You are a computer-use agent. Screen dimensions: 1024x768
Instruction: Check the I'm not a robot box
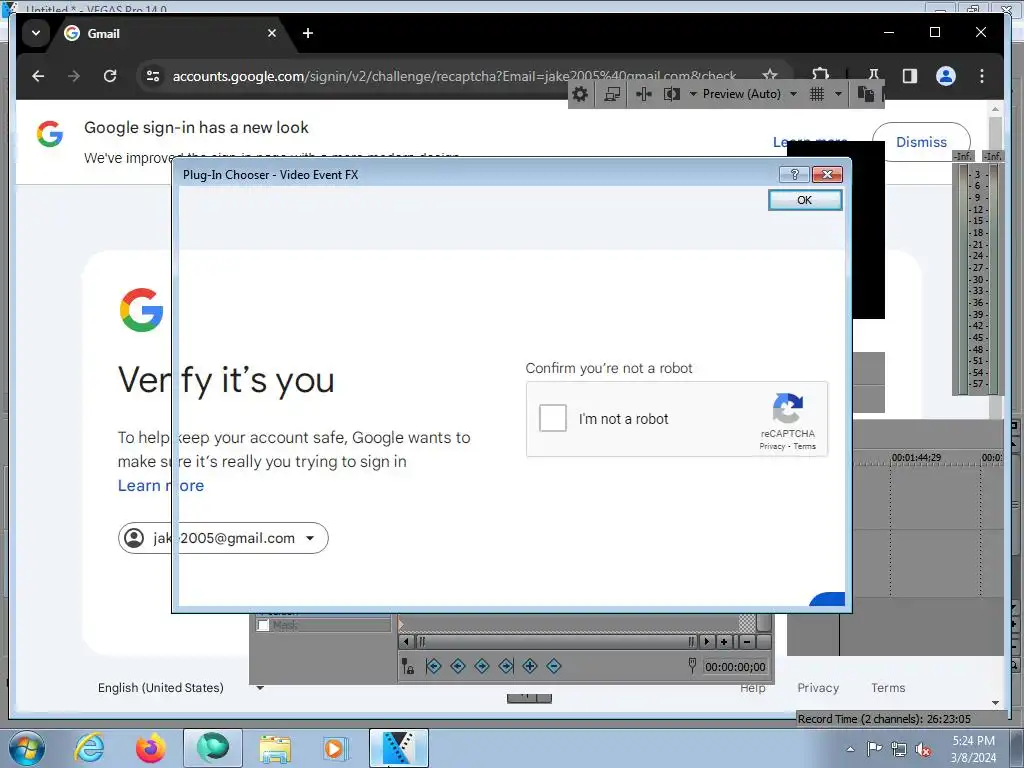click(x=552, y=418)
